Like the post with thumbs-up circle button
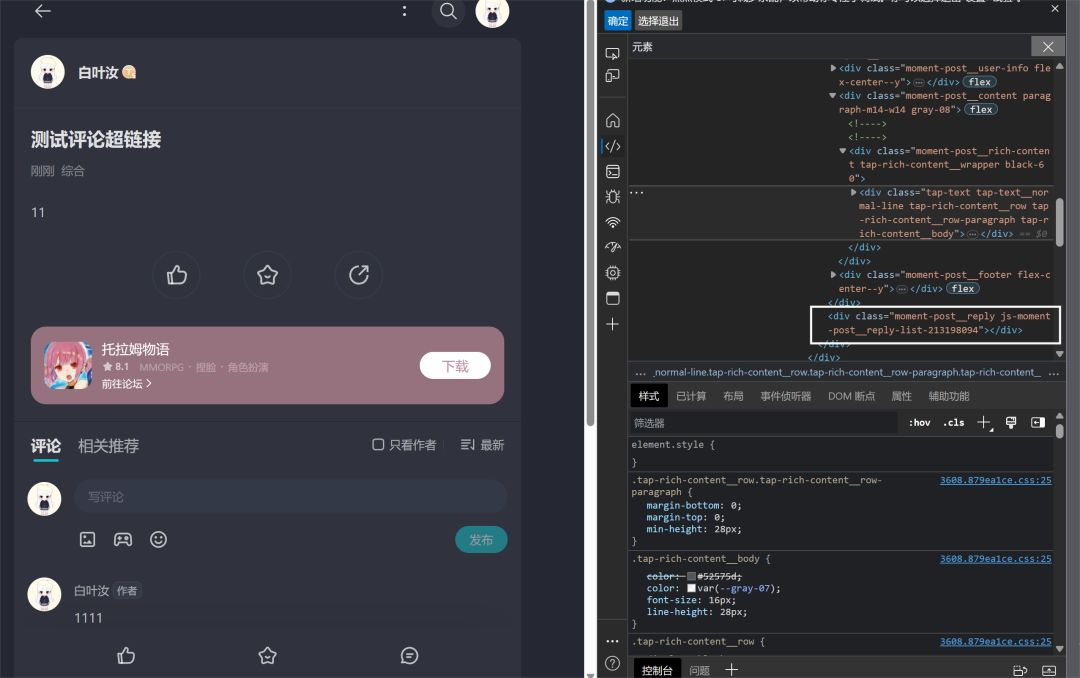 tap(176, 275)
